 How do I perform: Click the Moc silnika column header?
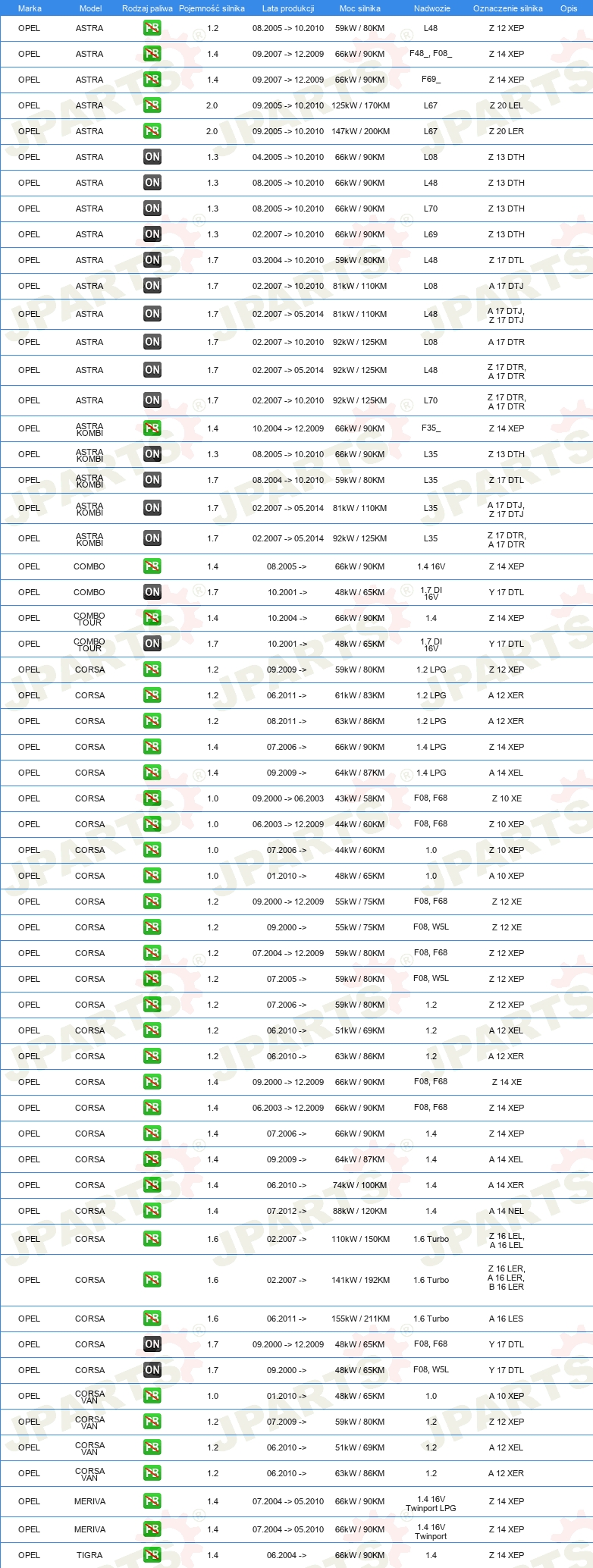pyautogui.click(x=360, y=8)
